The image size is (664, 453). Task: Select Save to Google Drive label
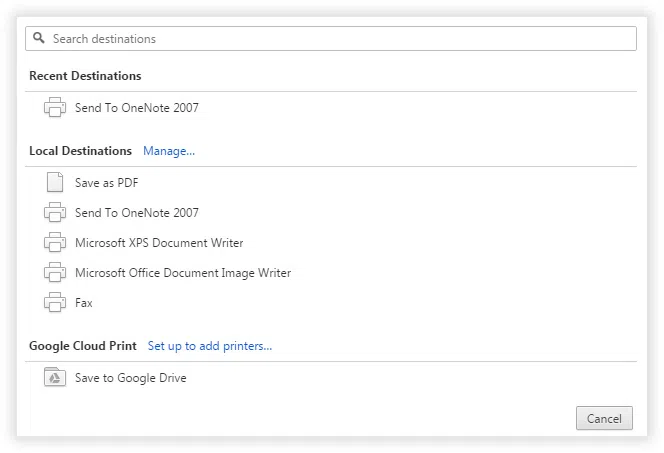[x=130, y=378]
